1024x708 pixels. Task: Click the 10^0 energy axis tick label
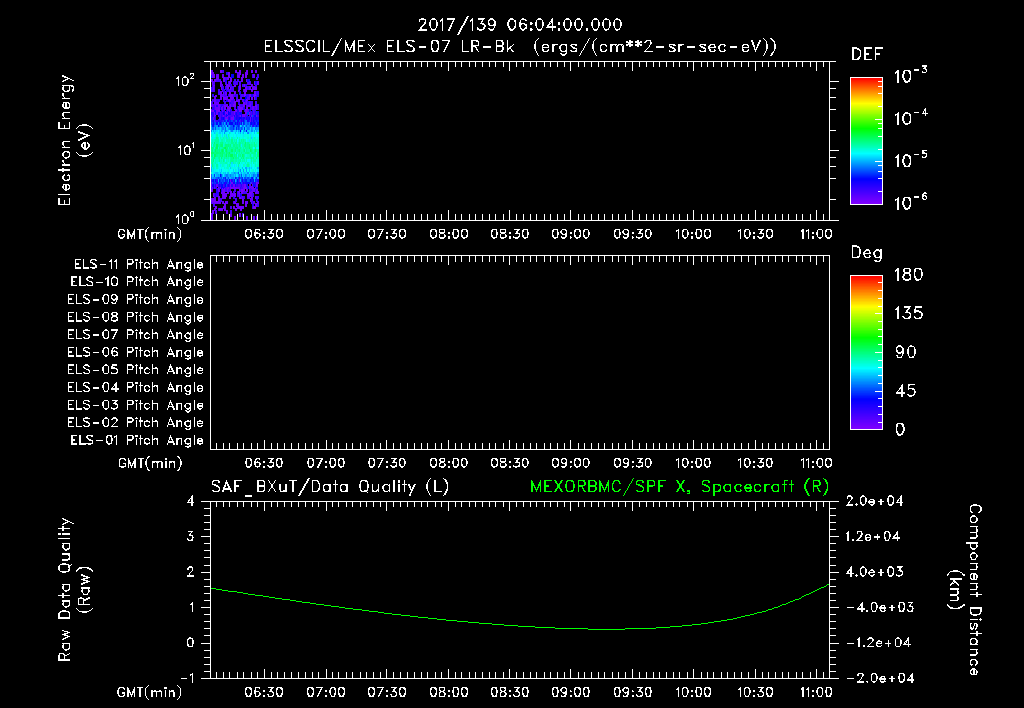point(185,217)
